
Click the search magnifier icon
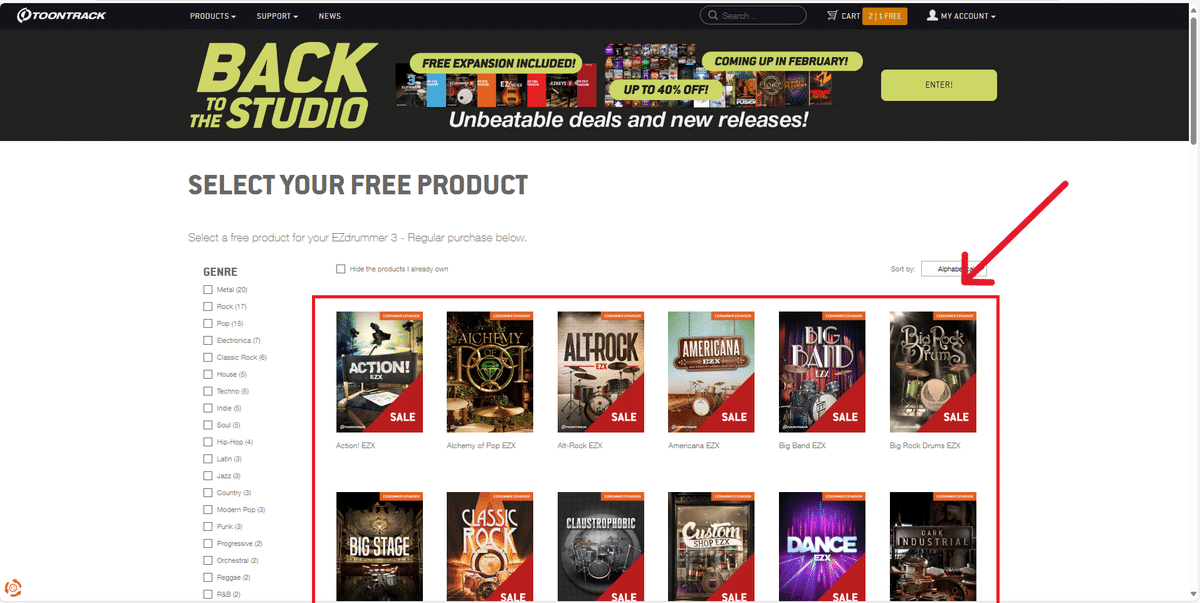[712, 16]
